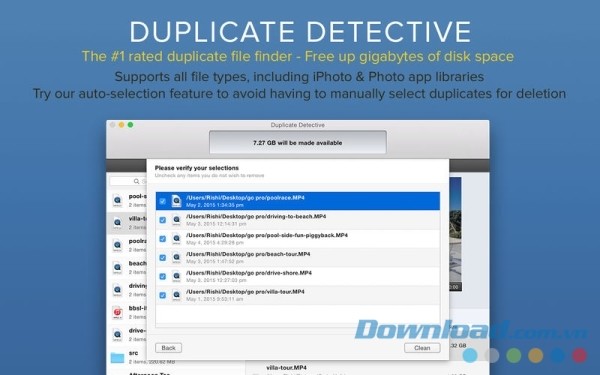Click the driving sidebar item's QuickTime icon

pos(117,290)
